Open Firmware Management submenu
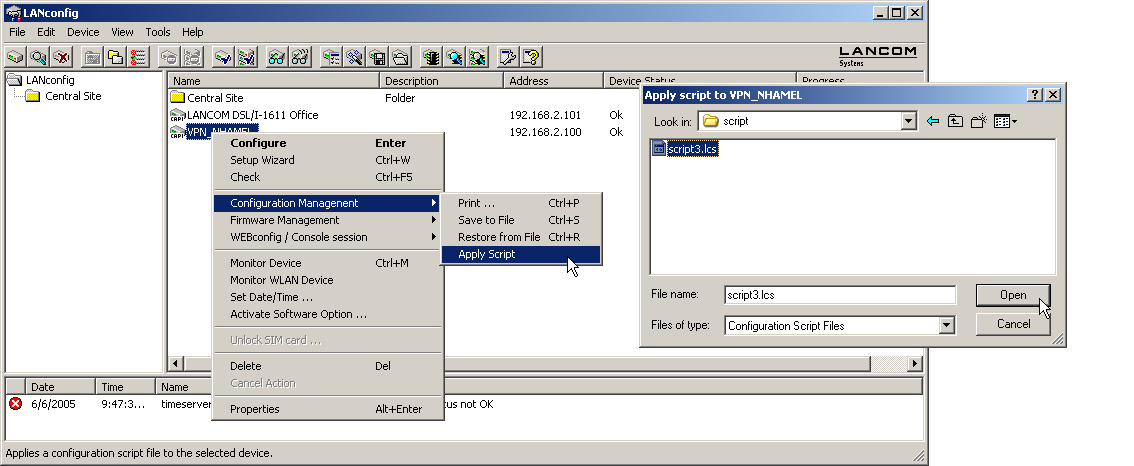The width and height of the screenshot is (1134, 466). pos(285,220)
